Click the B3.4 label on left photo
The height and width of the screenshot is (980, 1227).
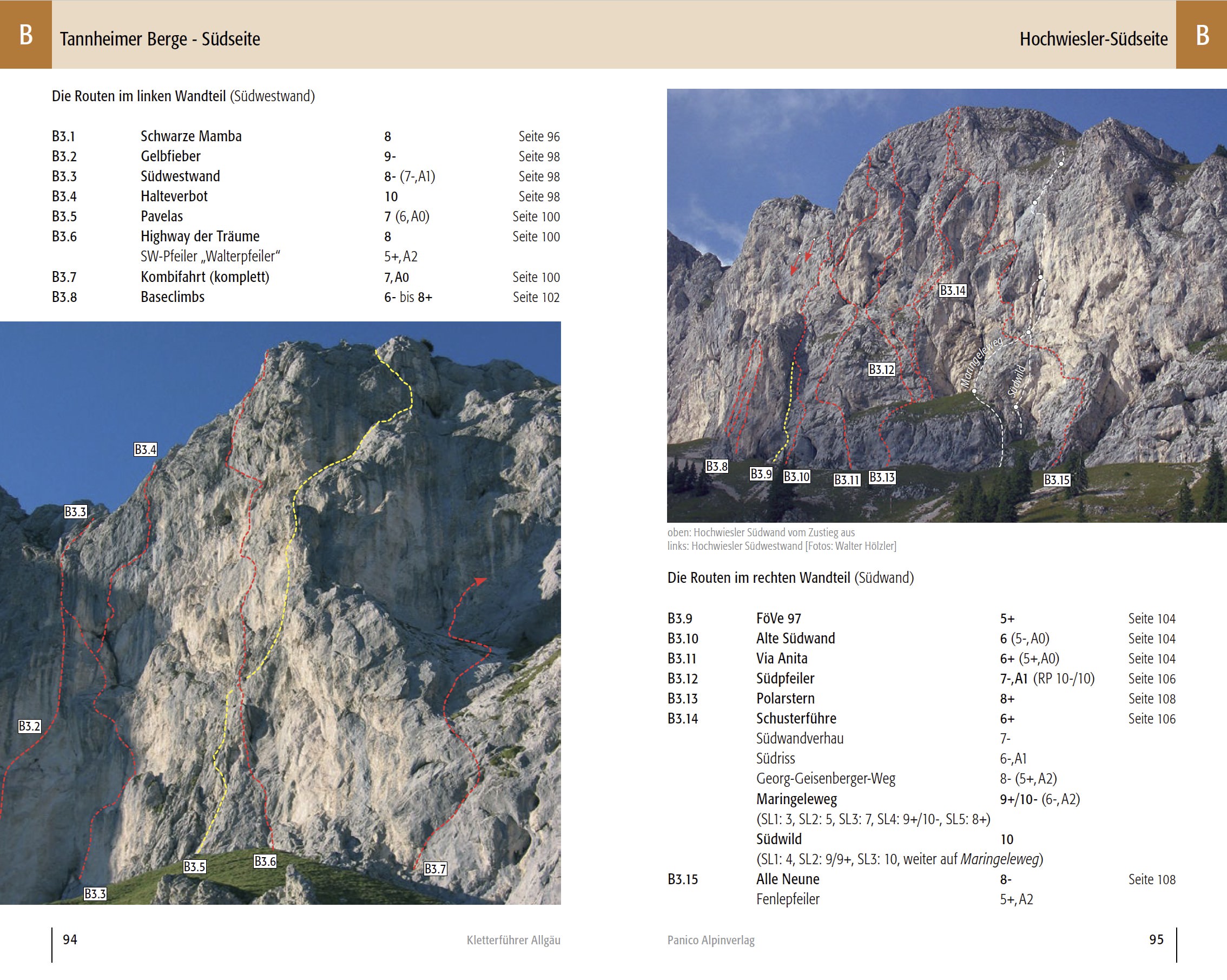(146, 450)
